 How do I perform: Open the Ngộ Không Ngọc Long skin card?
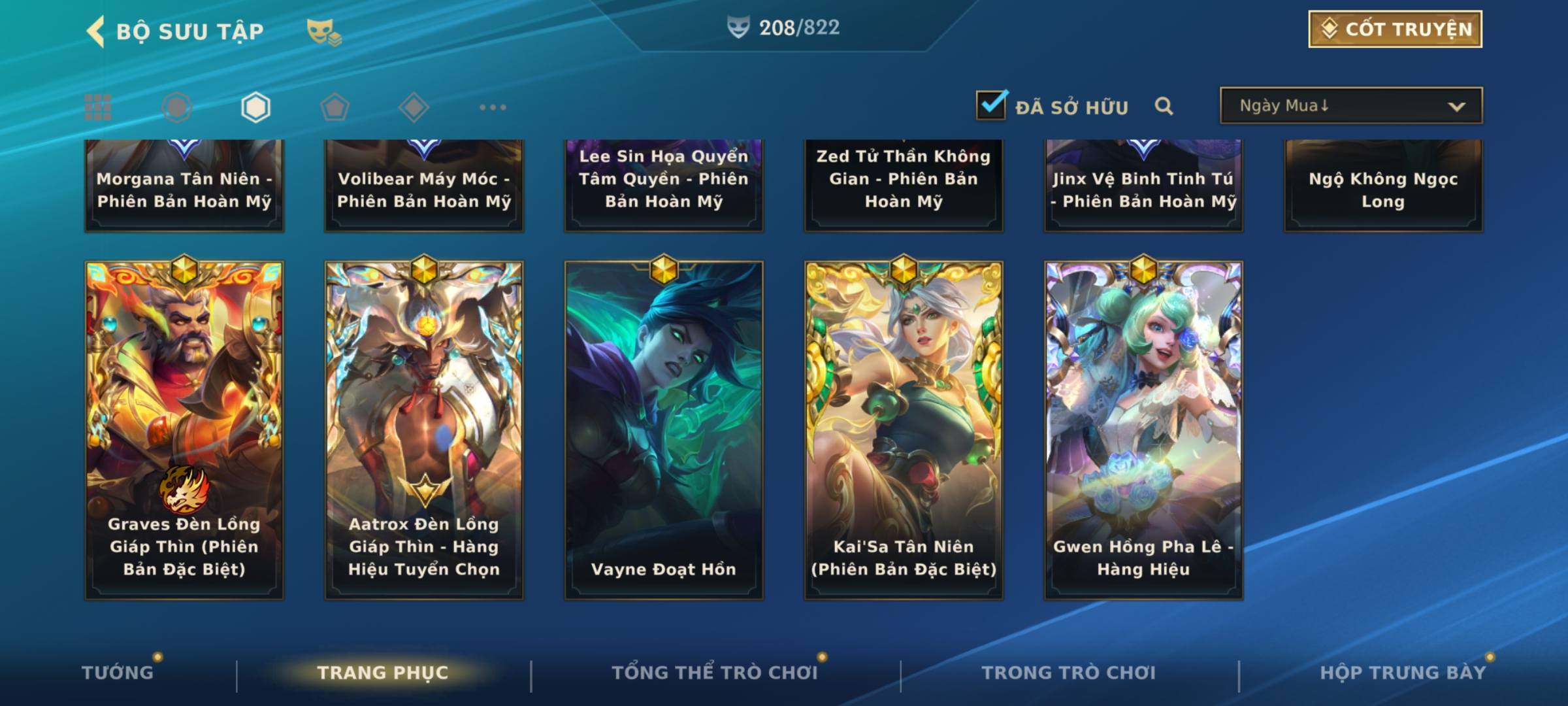[x=1383, y=186]
